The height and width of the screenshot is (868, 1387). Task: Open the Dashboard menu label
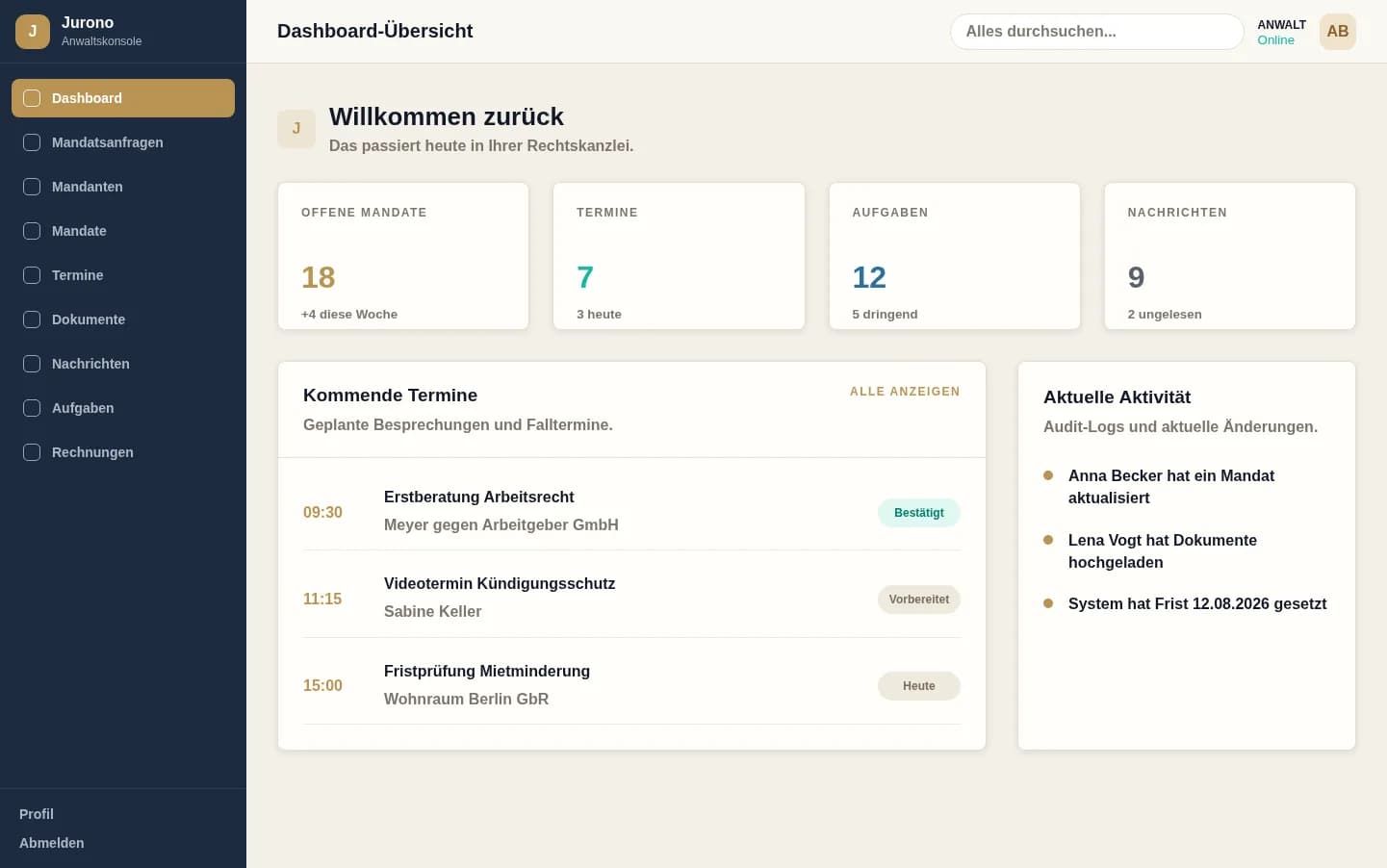tap(87, 98)
